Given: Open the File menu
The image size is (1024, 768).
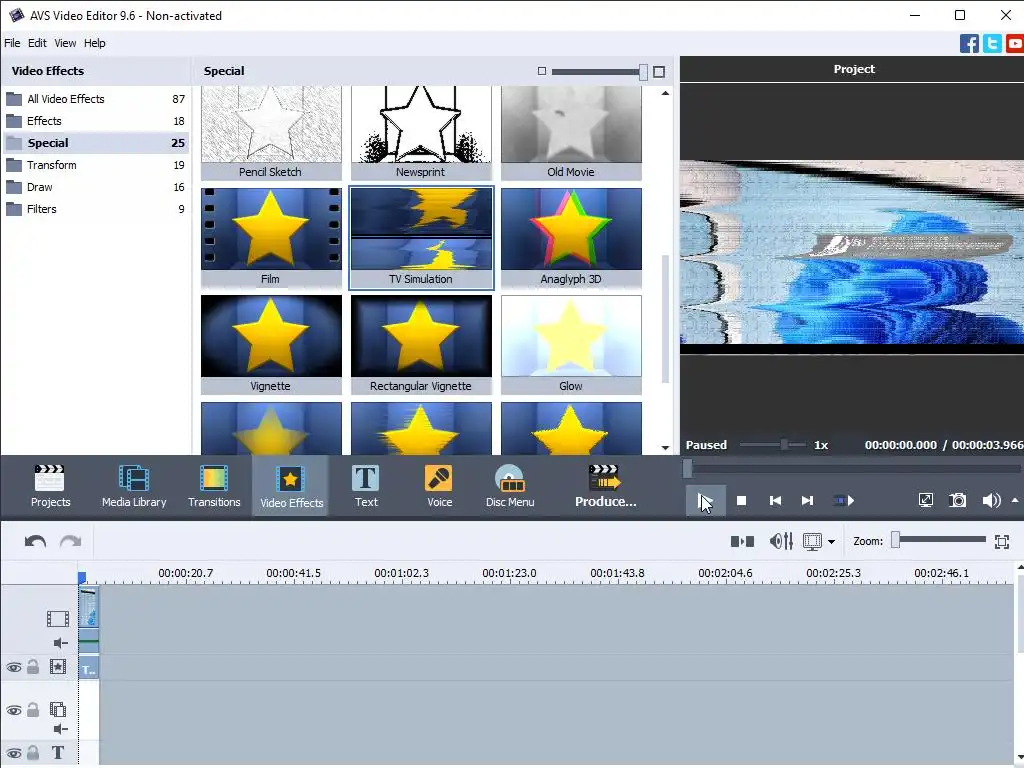Looking at the screenshot, I should (x=12, y=43).
